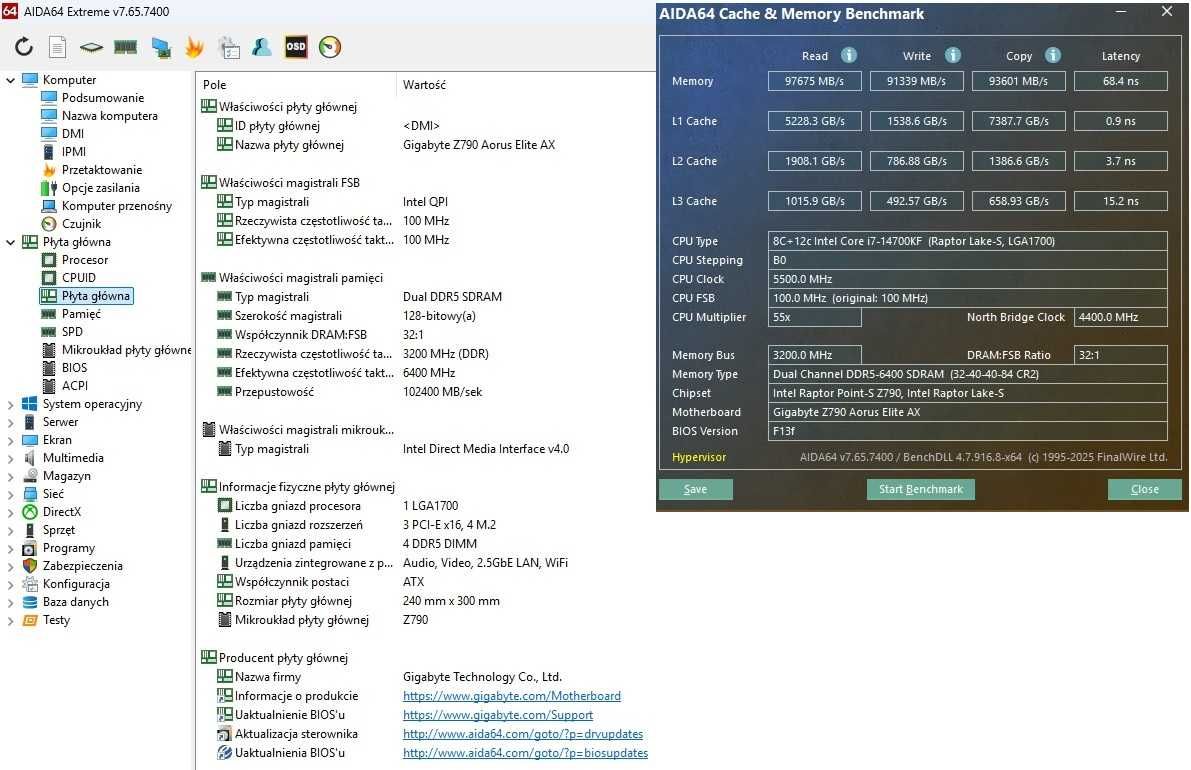Click Close button in benchmark window
Viewport: 1191px width, 770px height.
click(x=1145, y=489)
